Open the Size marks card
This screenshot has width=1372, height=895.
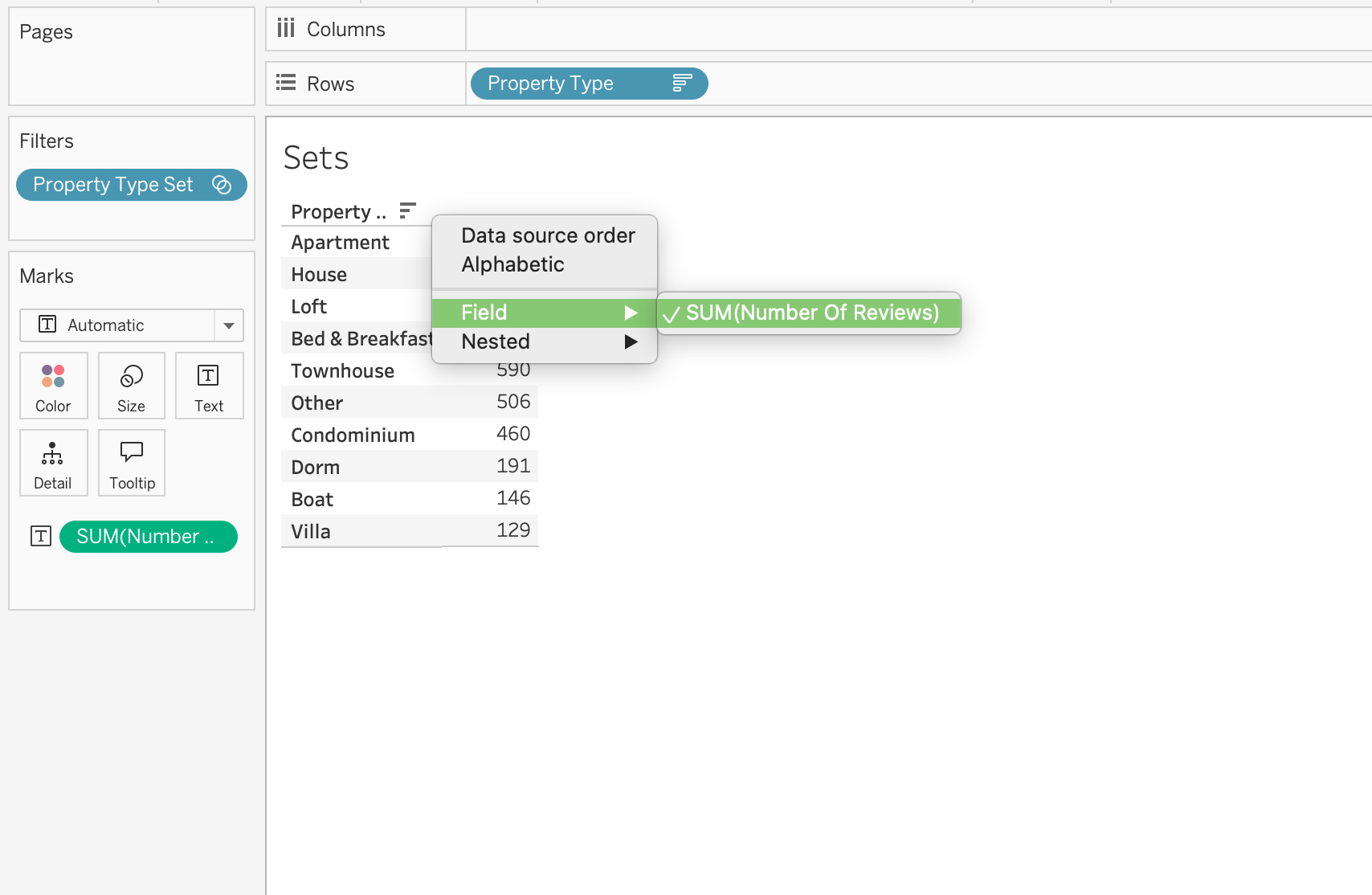pos(131,386)
